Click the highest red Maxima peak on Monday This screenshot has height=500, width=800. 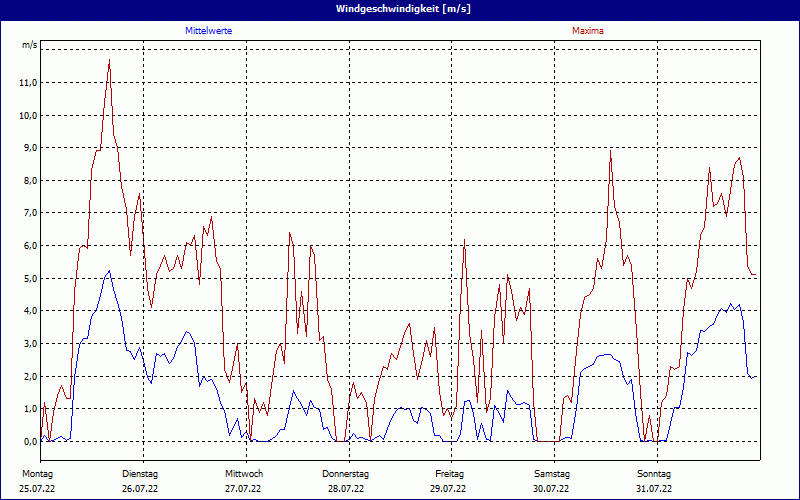[x=109, y=61]
